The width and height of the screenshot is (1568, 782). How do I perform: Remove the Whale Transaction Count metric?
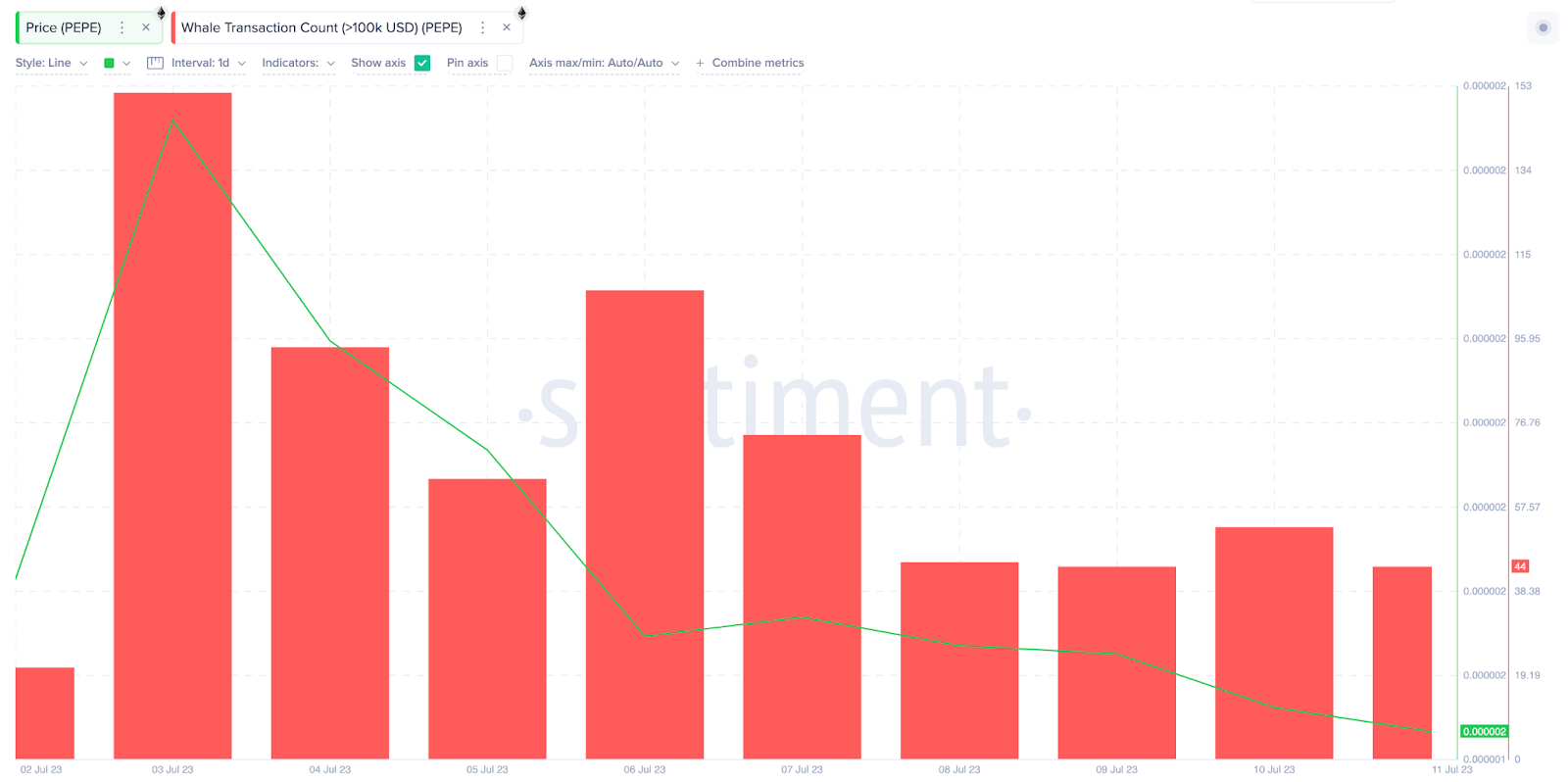(x=507, y=27)
